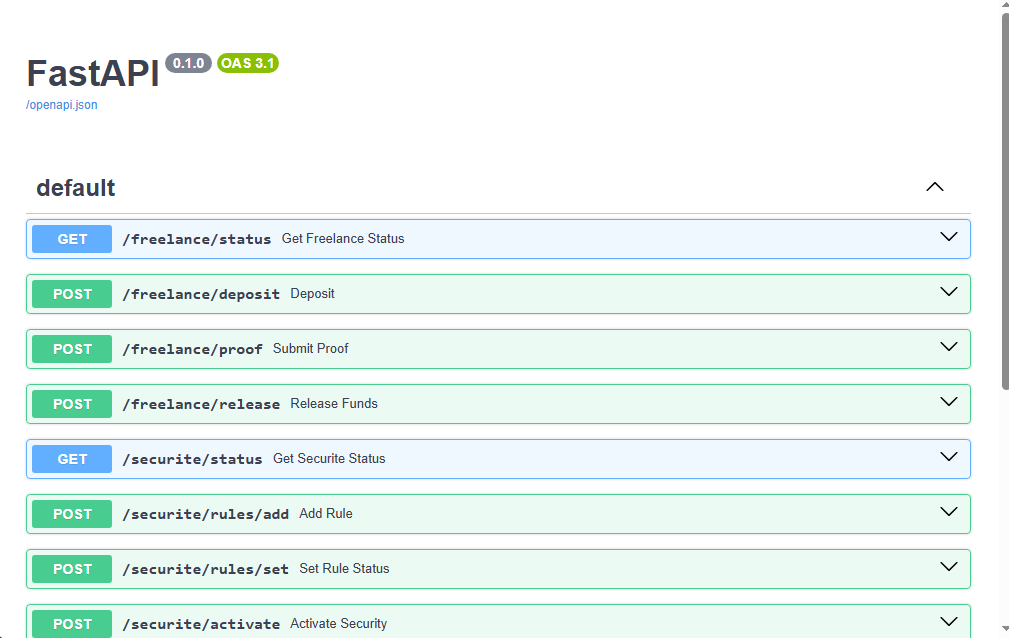This screenshot has width=1009, height=638.
Task: Click the Submit Proof description
Action: pos(311,348)
